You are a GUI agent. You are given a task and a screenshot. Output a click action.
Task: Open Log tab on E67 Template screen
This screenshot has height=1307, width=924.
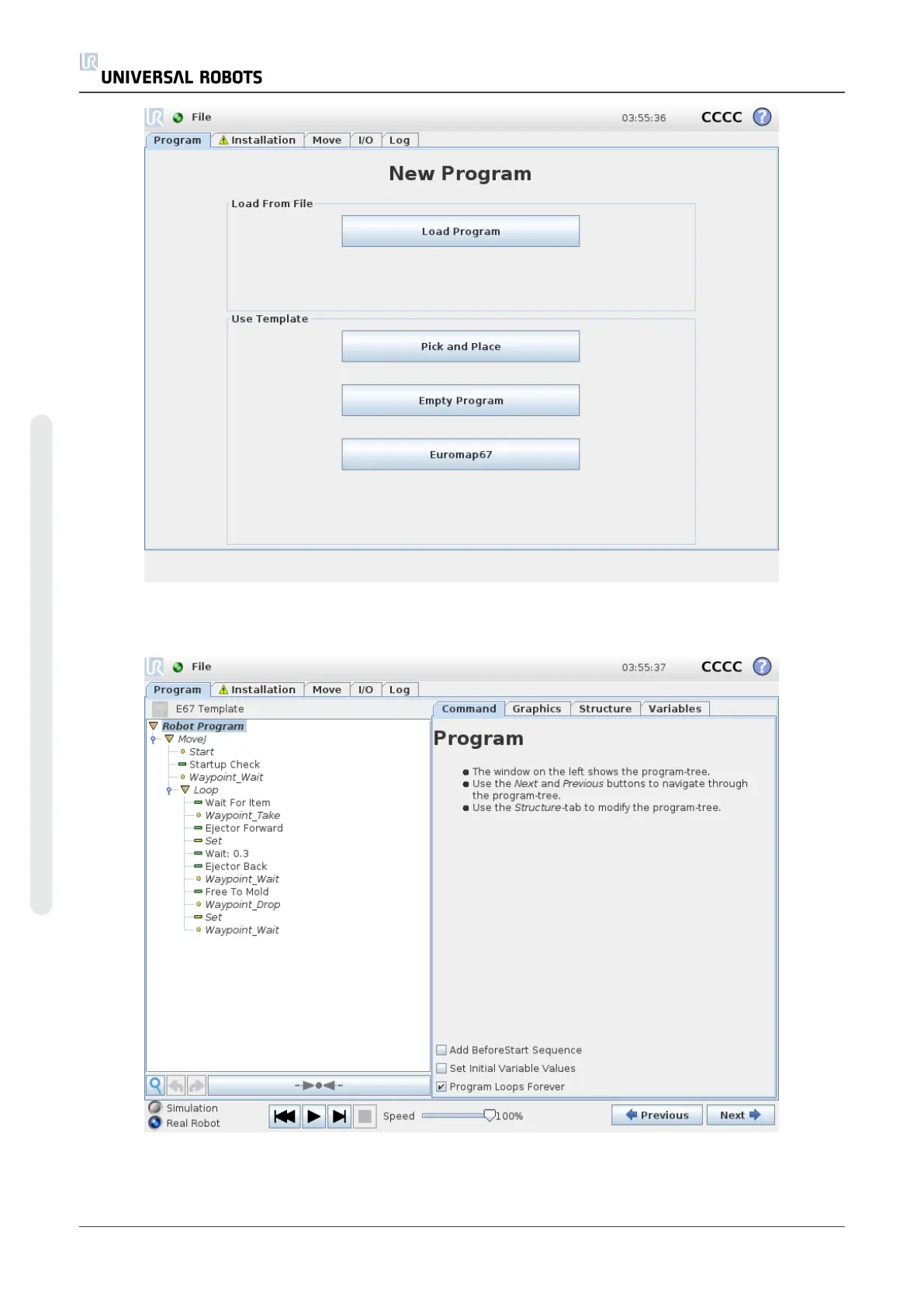(x=400, y=690)
